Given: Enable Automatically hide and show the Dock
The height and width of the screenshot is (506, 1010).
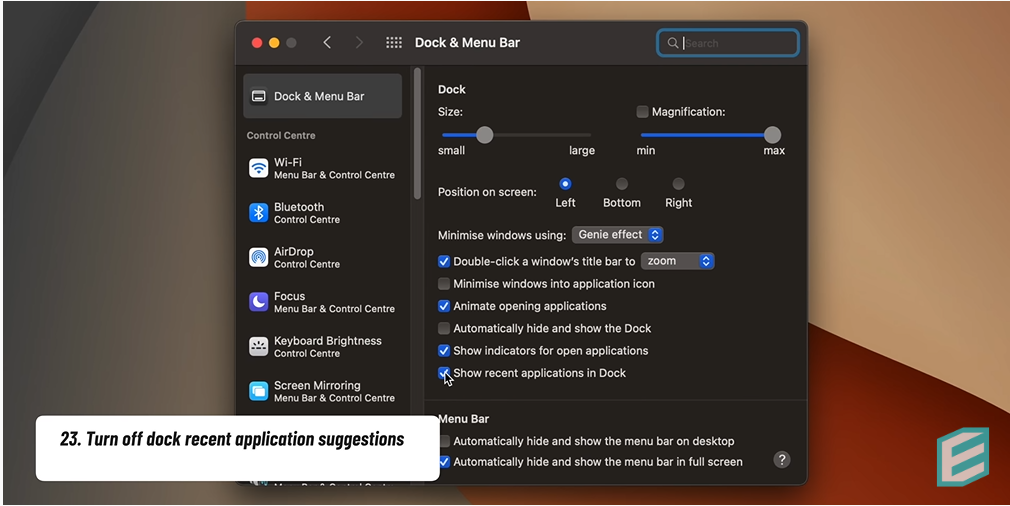Looking at the screenshot, I should click(444, 328).
